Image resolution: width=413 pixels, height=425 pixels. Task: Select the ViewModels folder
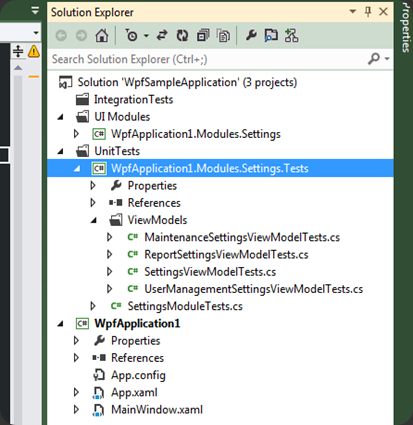tap(157, 220)
